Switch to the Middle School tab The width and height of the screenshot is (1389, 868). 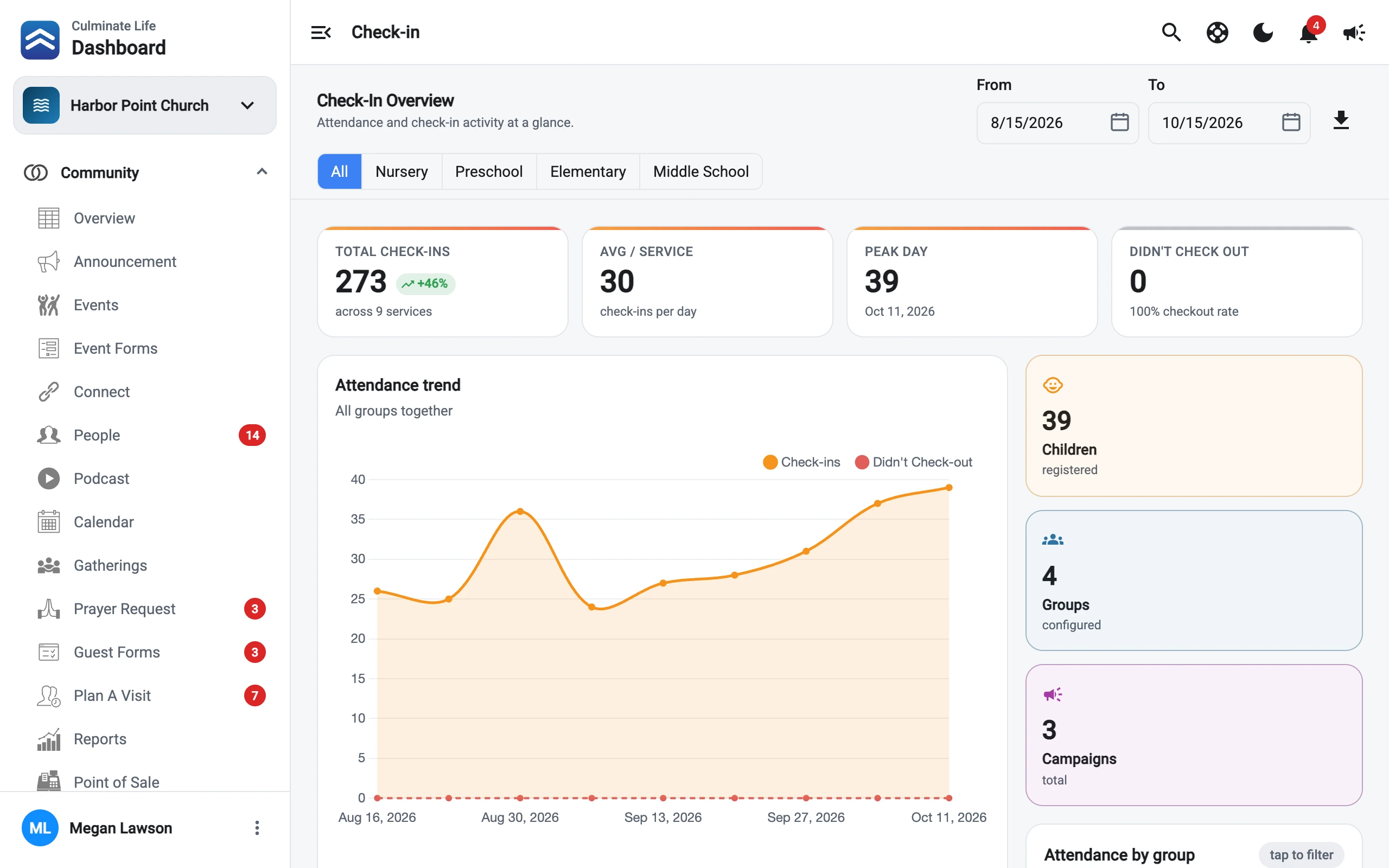(701, 171)
